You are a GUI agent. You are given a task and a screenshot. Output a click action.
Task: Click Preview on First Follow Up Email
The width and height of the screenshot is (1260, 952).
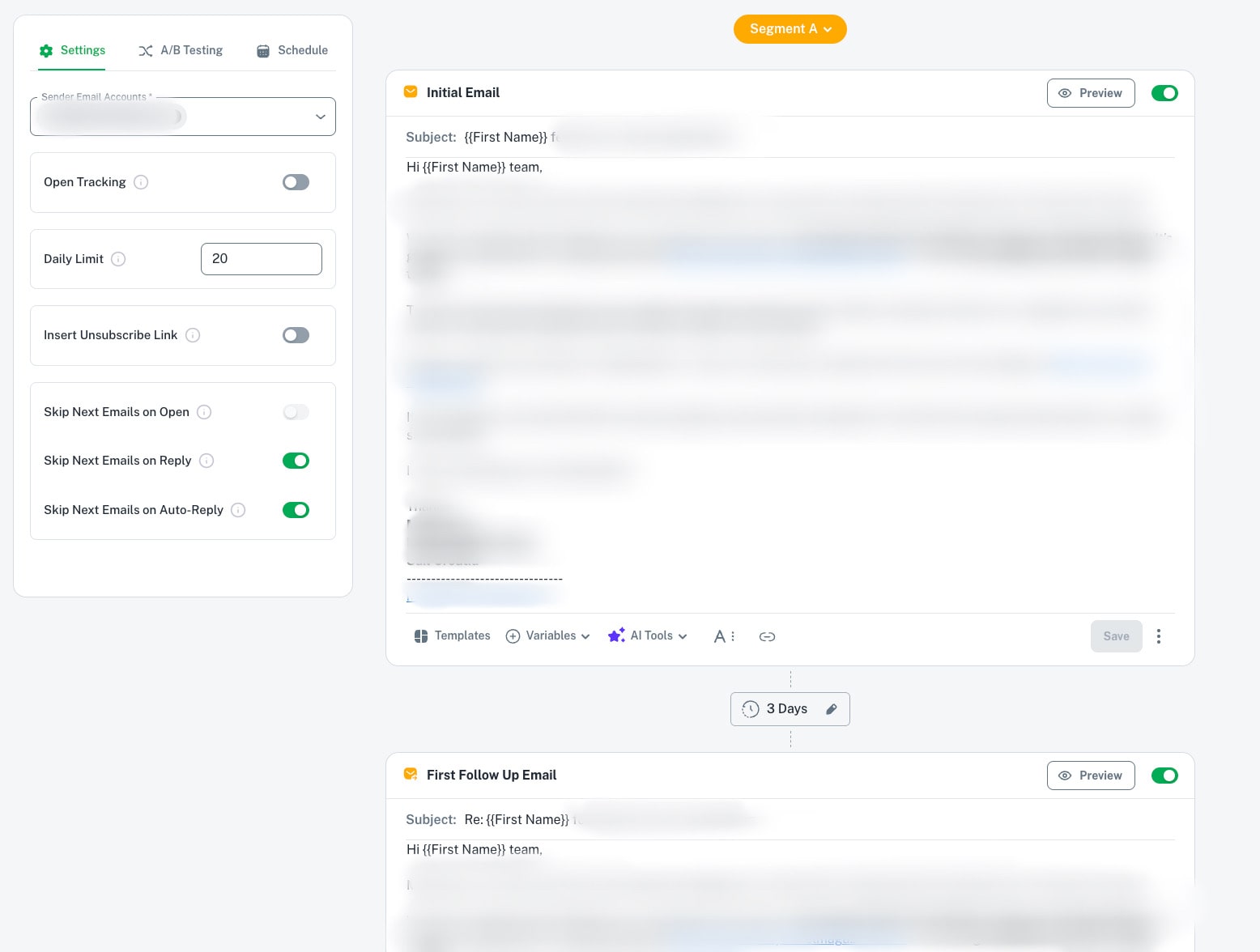(x=1091, y=775)
